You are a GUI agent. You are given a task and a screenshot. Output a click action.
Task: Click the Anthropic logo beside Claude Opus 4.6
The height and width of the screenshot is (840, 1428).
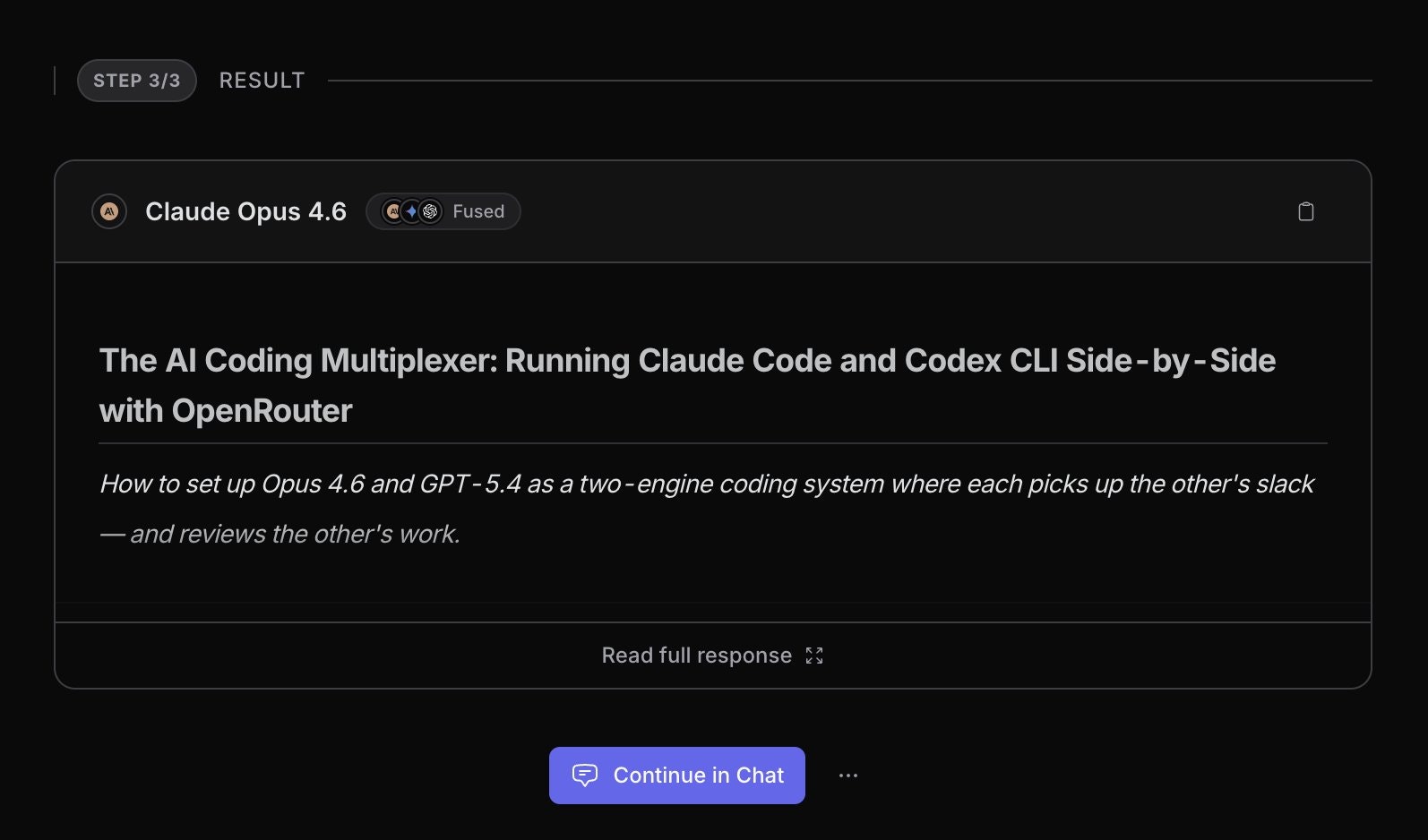pyautogui.click(x=109, y=211)
